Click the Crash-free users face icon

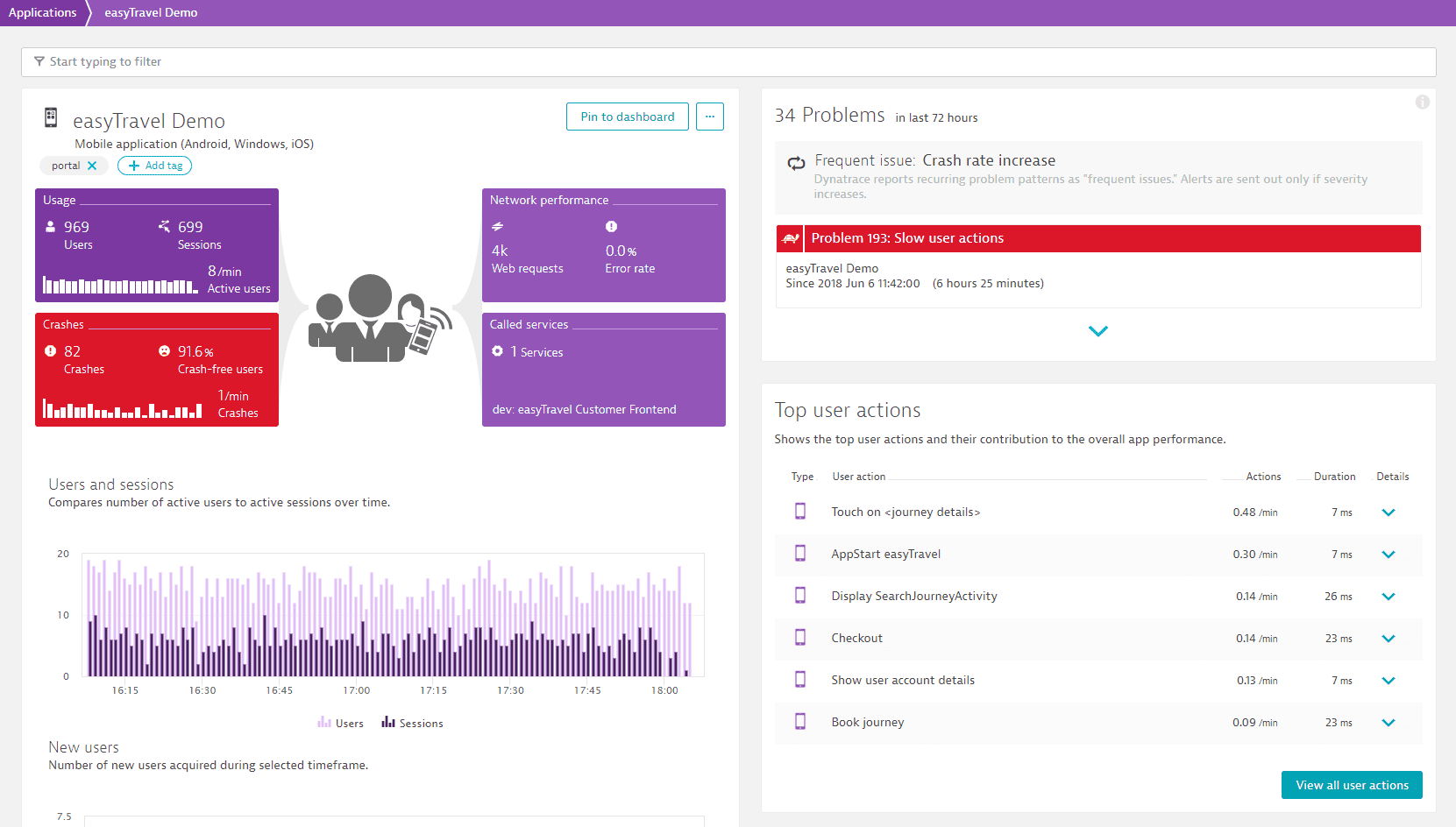[x=164, y=350]
